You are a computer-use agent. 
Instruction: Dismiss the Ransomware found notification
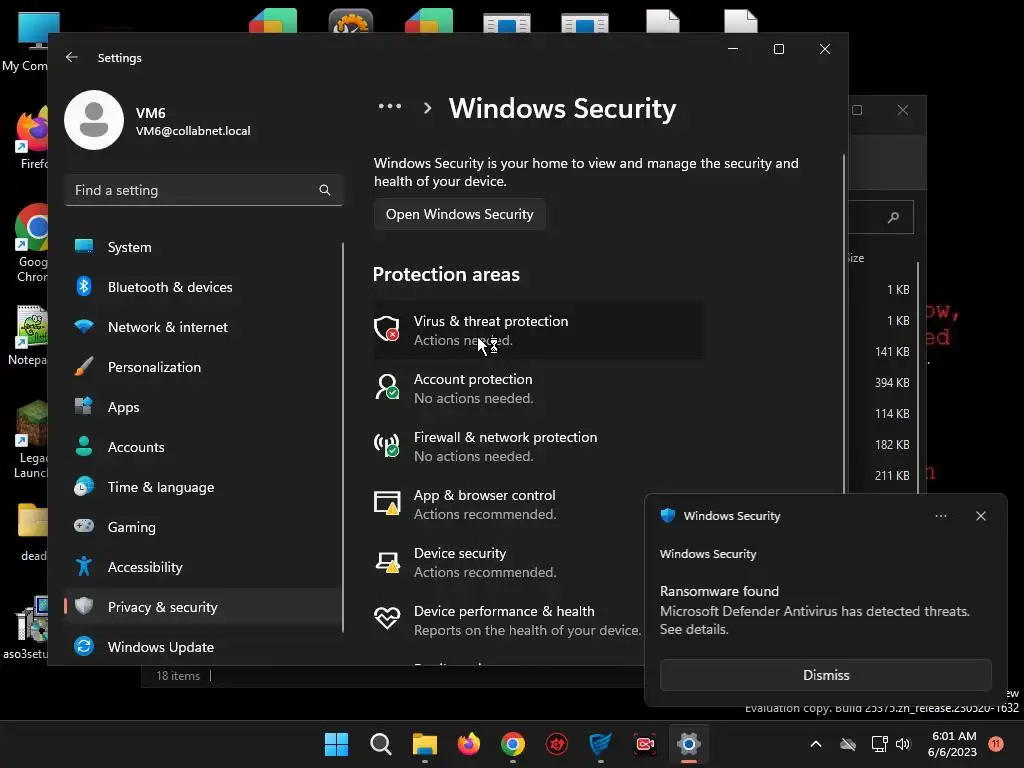pyautogui.click(x=825, y=675)
